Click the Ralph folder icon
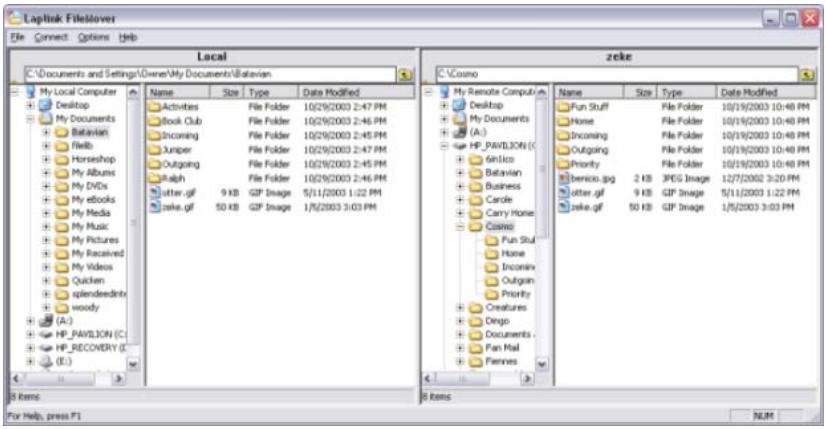This screenshot has width=826, height=429. [x=154, y=178]
